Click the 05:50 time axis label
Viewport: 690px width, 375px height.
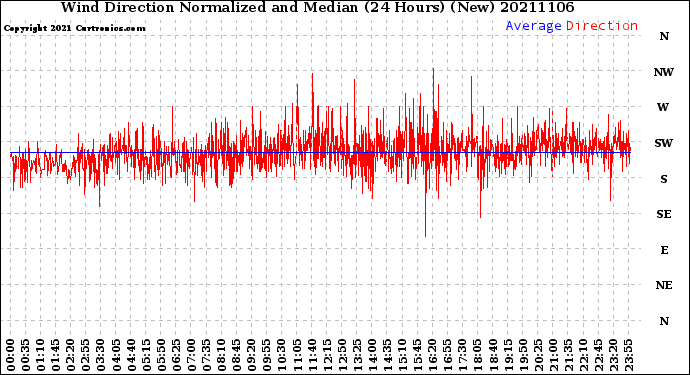pos(161,355)
